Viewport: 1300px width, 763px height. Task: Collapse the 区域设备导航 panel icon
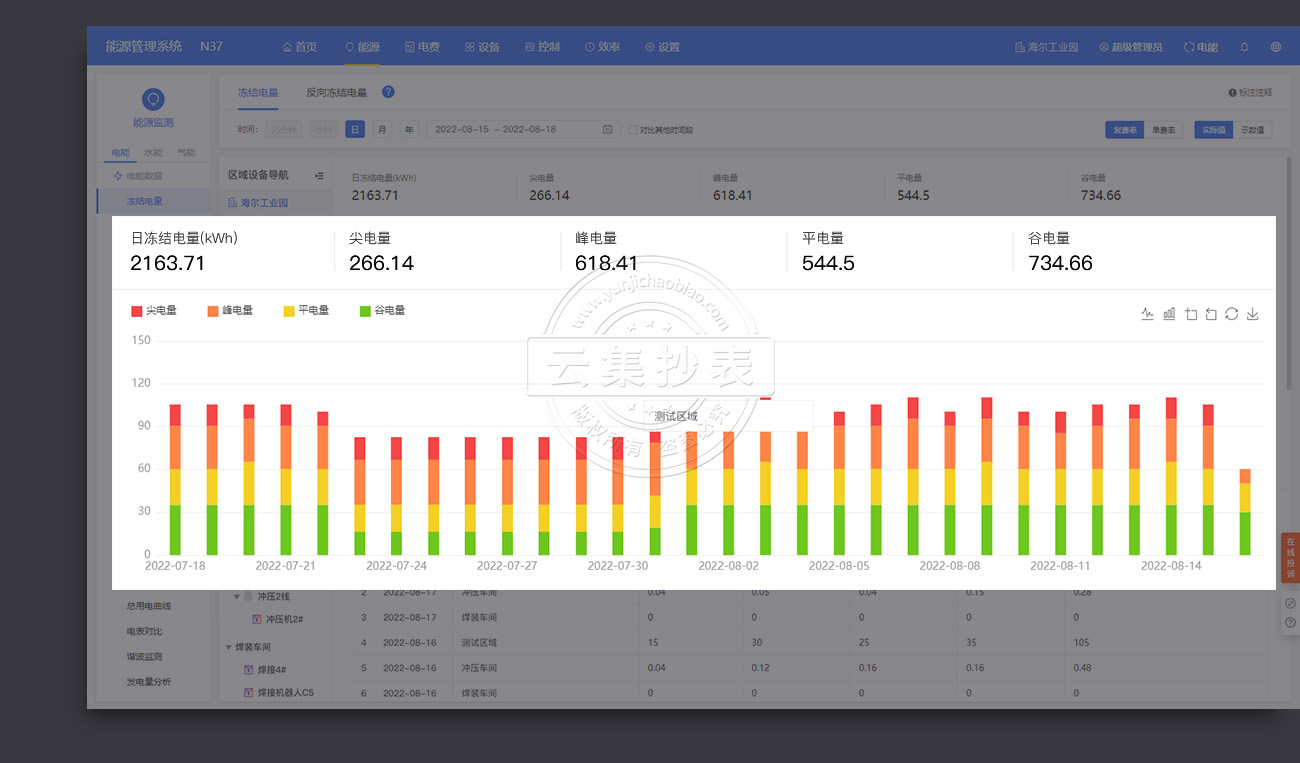pos(319,175)
